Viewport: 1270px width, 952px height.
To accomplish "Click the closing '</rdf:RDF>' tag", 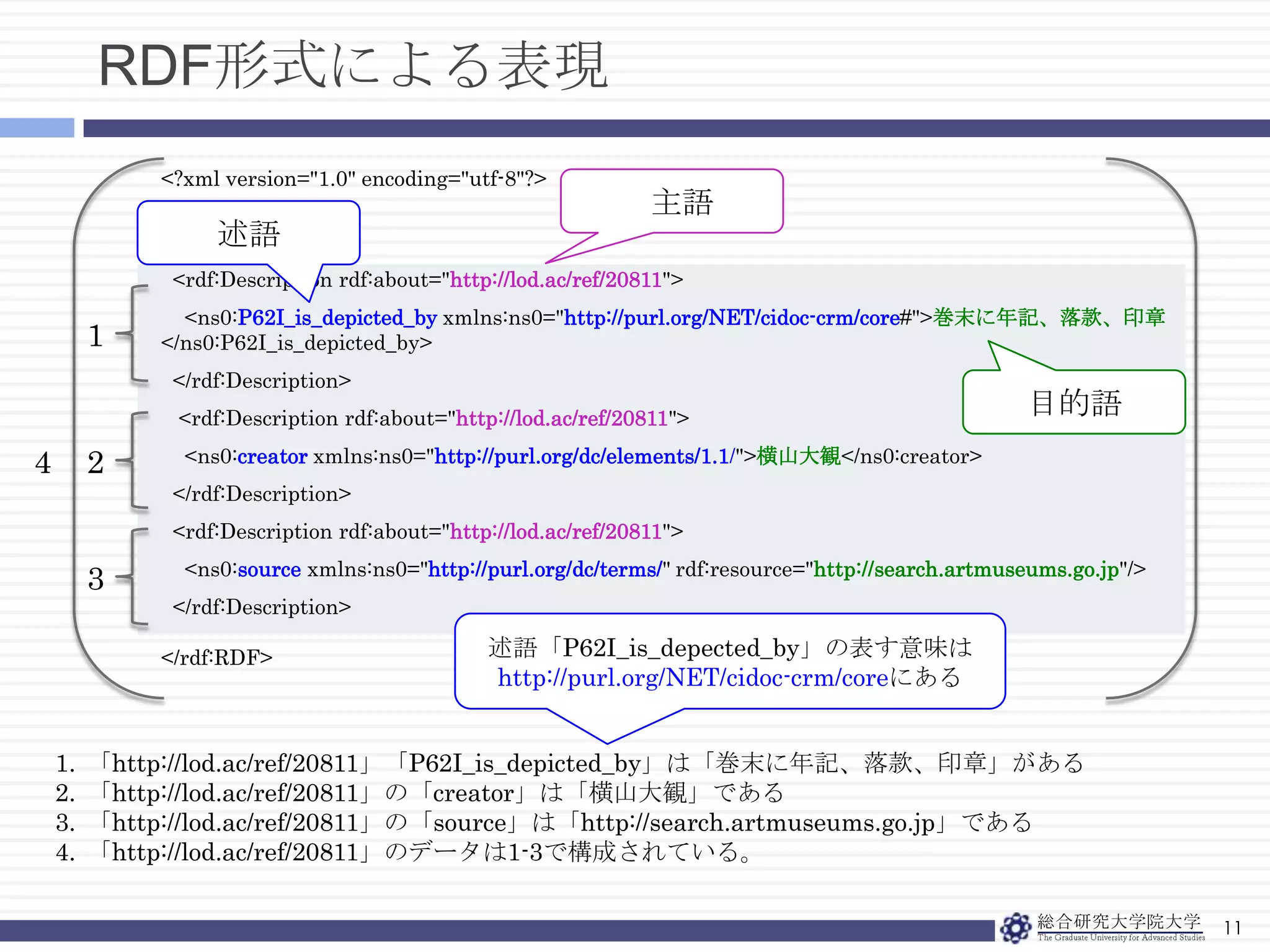I will pos(216,658).
